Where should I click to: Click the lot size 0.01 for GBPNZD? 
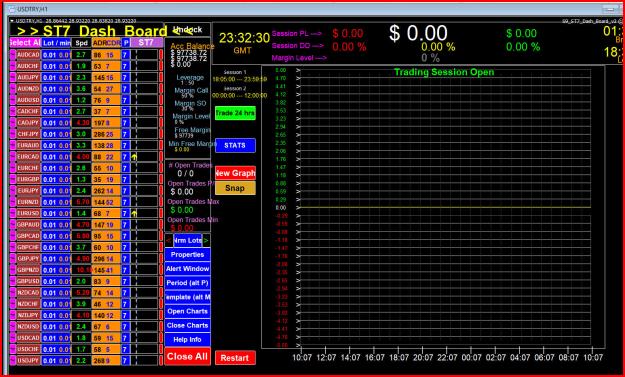50,270
